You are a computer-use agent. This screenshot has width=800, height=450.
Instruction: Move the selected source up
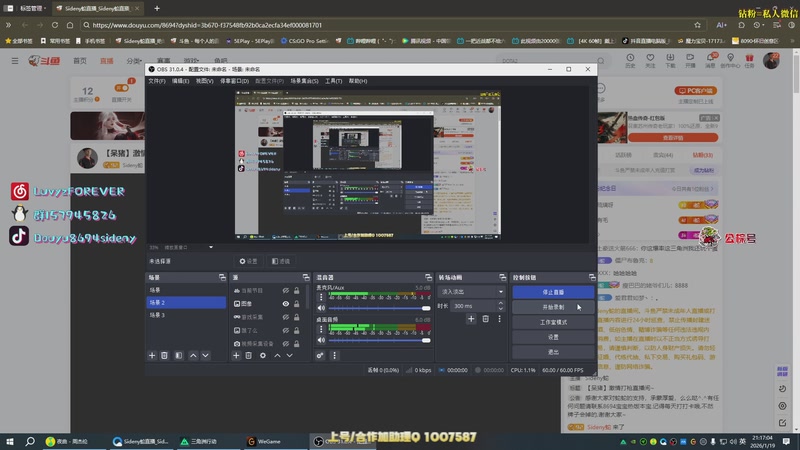point(277,356)
